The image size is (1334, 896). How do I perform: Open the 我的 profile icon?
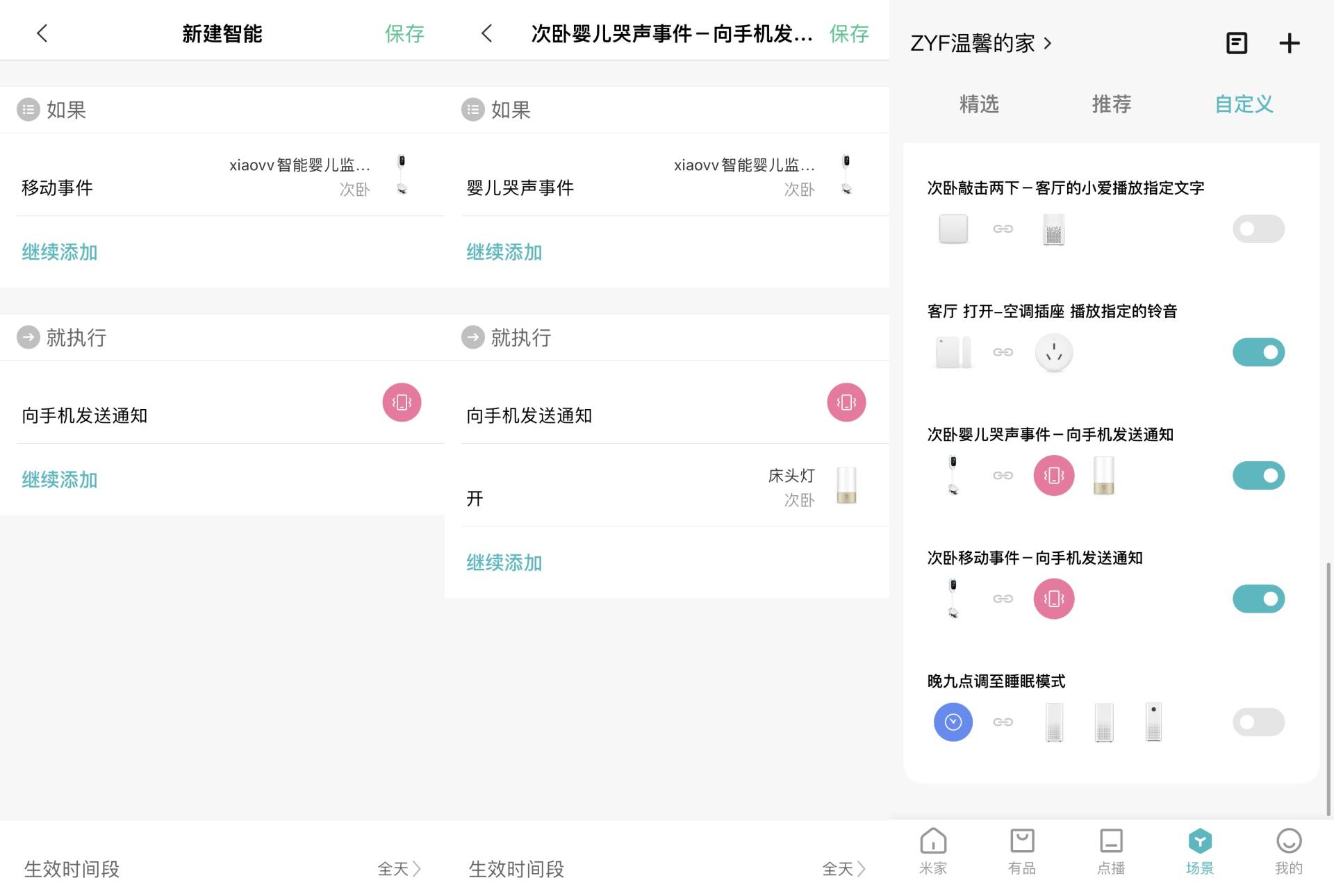point(1289,849)
